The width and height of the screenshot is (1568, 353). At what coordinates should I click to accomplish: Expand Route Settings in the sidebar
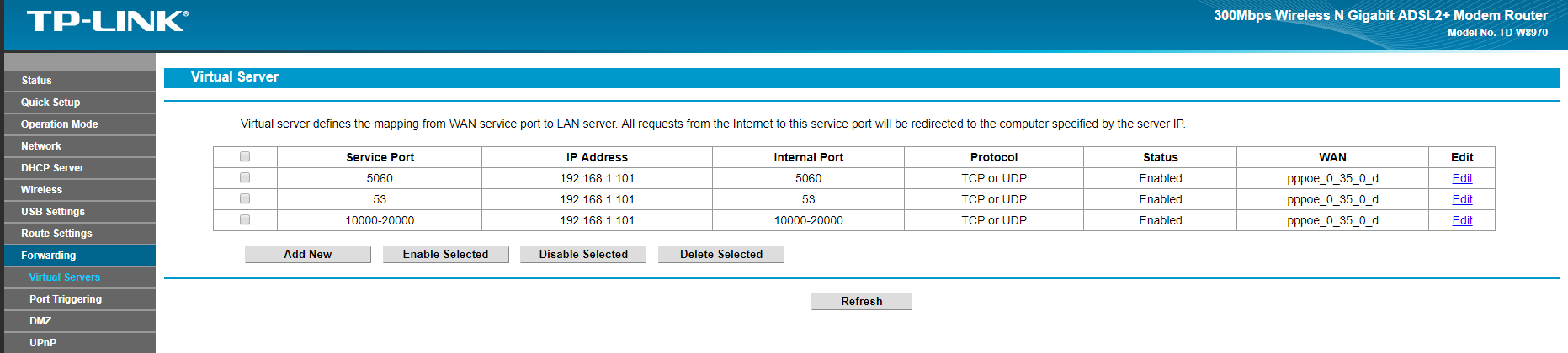pyautogui.click(x=80, y=234)
